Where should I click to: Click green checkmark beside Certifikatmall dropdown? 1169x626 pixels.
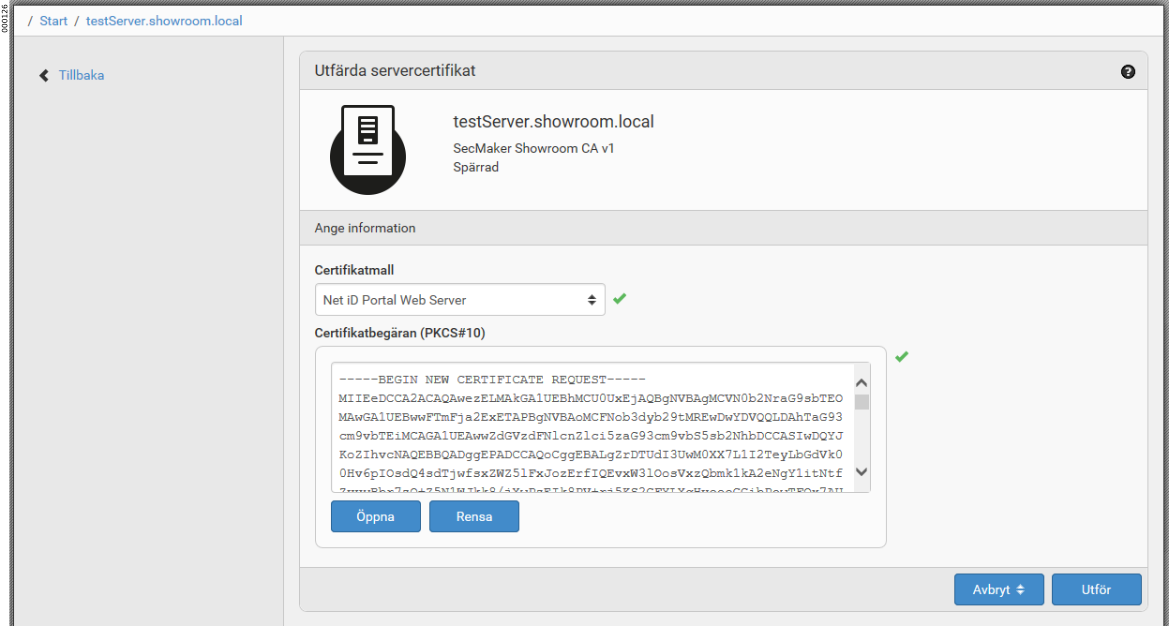620,299
